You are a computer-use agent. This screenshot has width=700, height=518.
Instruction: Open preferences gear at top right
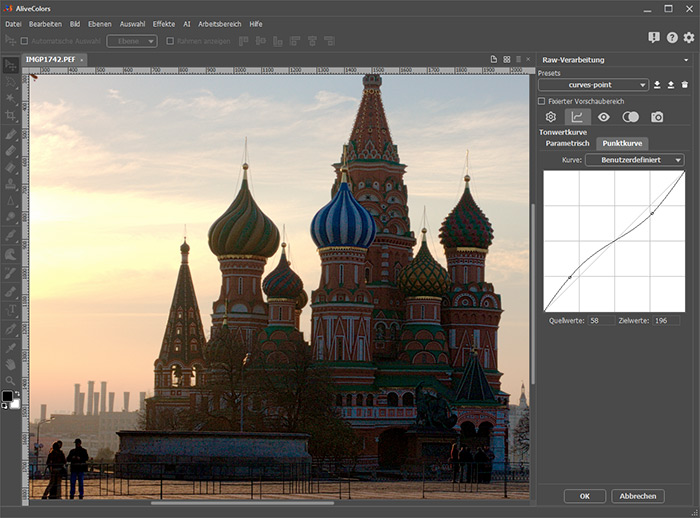[689, 38]
